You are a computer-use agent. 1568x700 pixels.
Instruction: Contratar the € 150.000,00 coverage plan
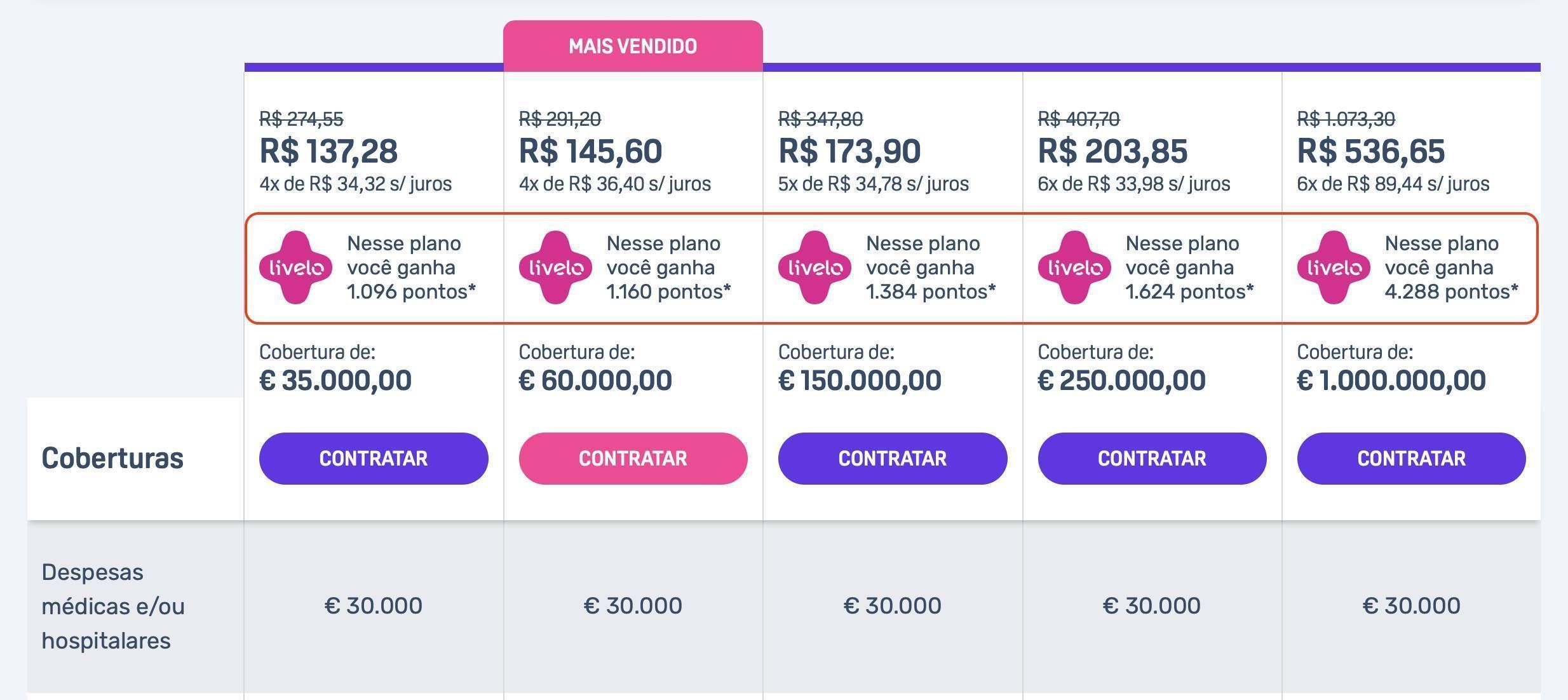coord(893,459)
